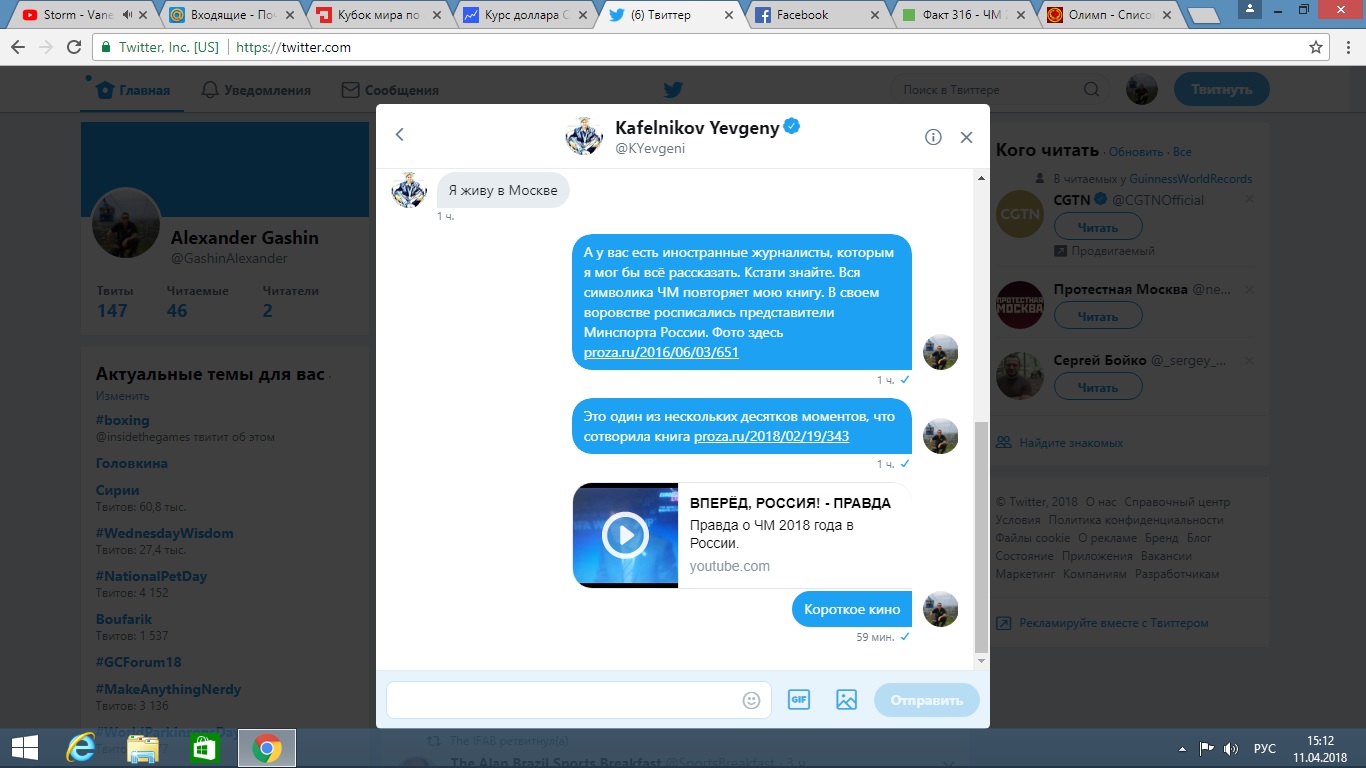Open Сообщения messages tab
Screen dimensions: 1366x768
click(390, 90)
